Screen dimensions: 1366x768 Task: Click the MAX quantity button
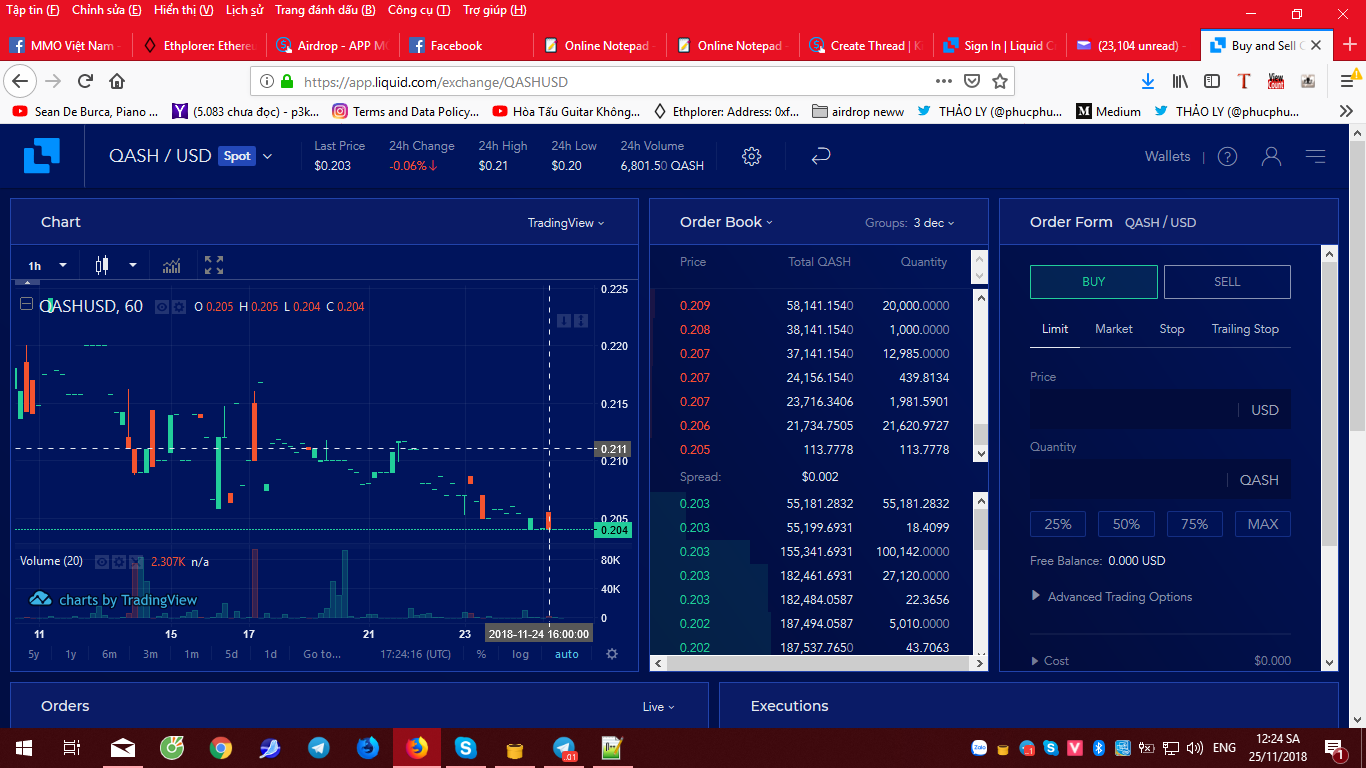(1263, 524)
